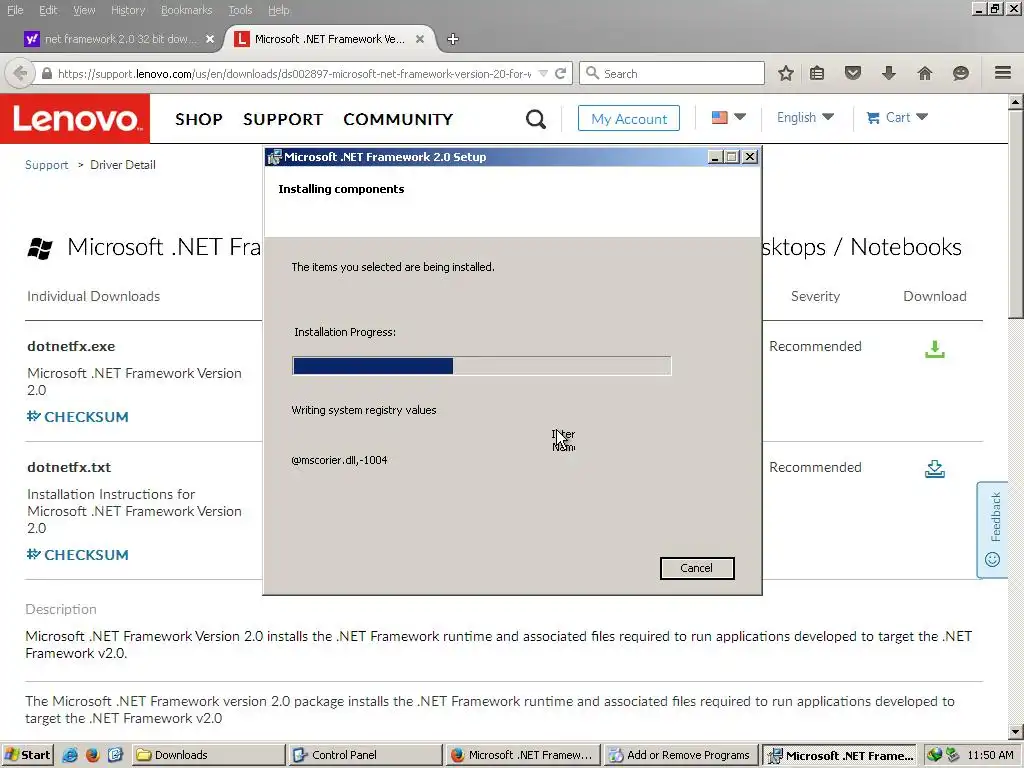The image size is (1024, 768).
Task: Launch Firefox from quick launch
Action: click(x=93, y=755)
